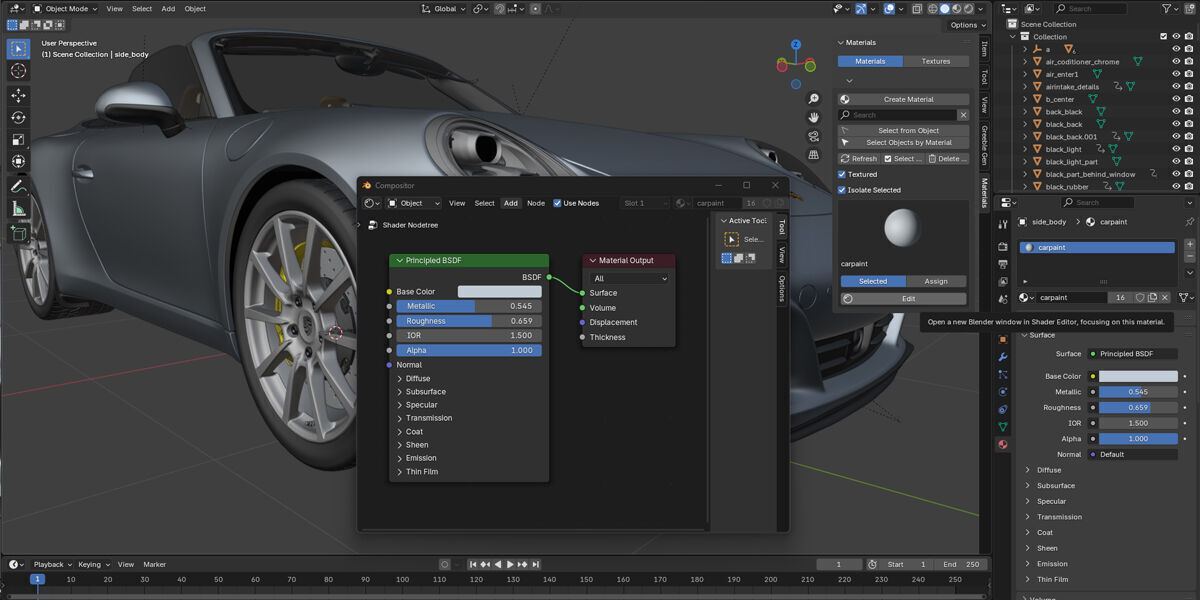Image resolution: width=1200 pixels, height=600 pixels.
Task: Uncheck the Textured checkbox
Action: (x=842, y=174)
